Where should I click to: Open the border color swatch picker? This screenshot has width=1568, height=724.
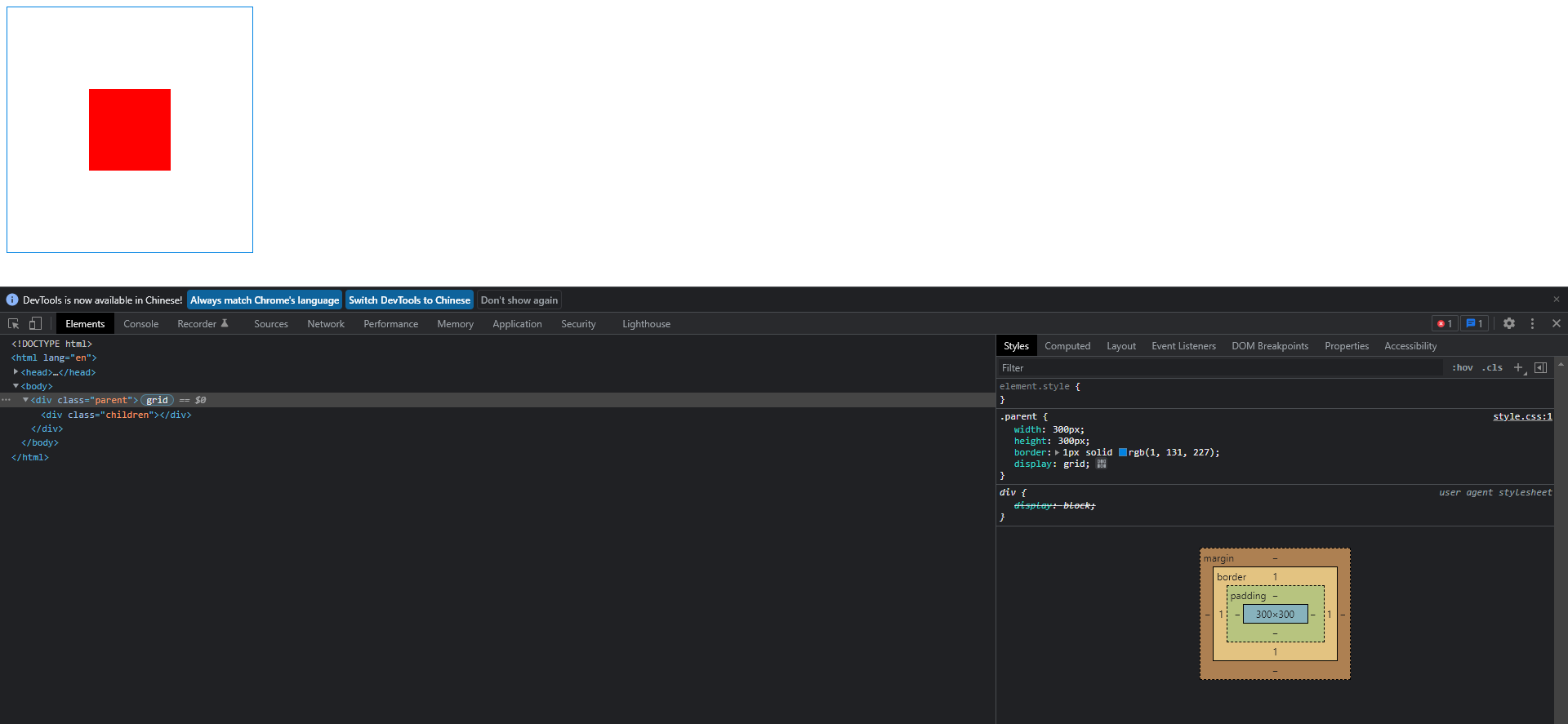point(1123,452)
